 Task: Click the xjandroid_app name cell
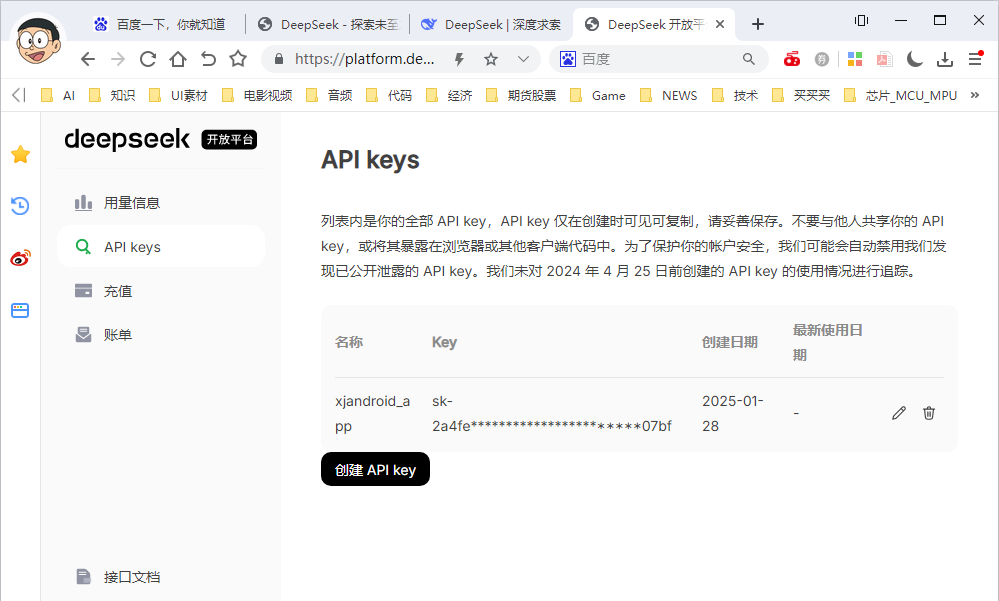(x=373, y=414)
